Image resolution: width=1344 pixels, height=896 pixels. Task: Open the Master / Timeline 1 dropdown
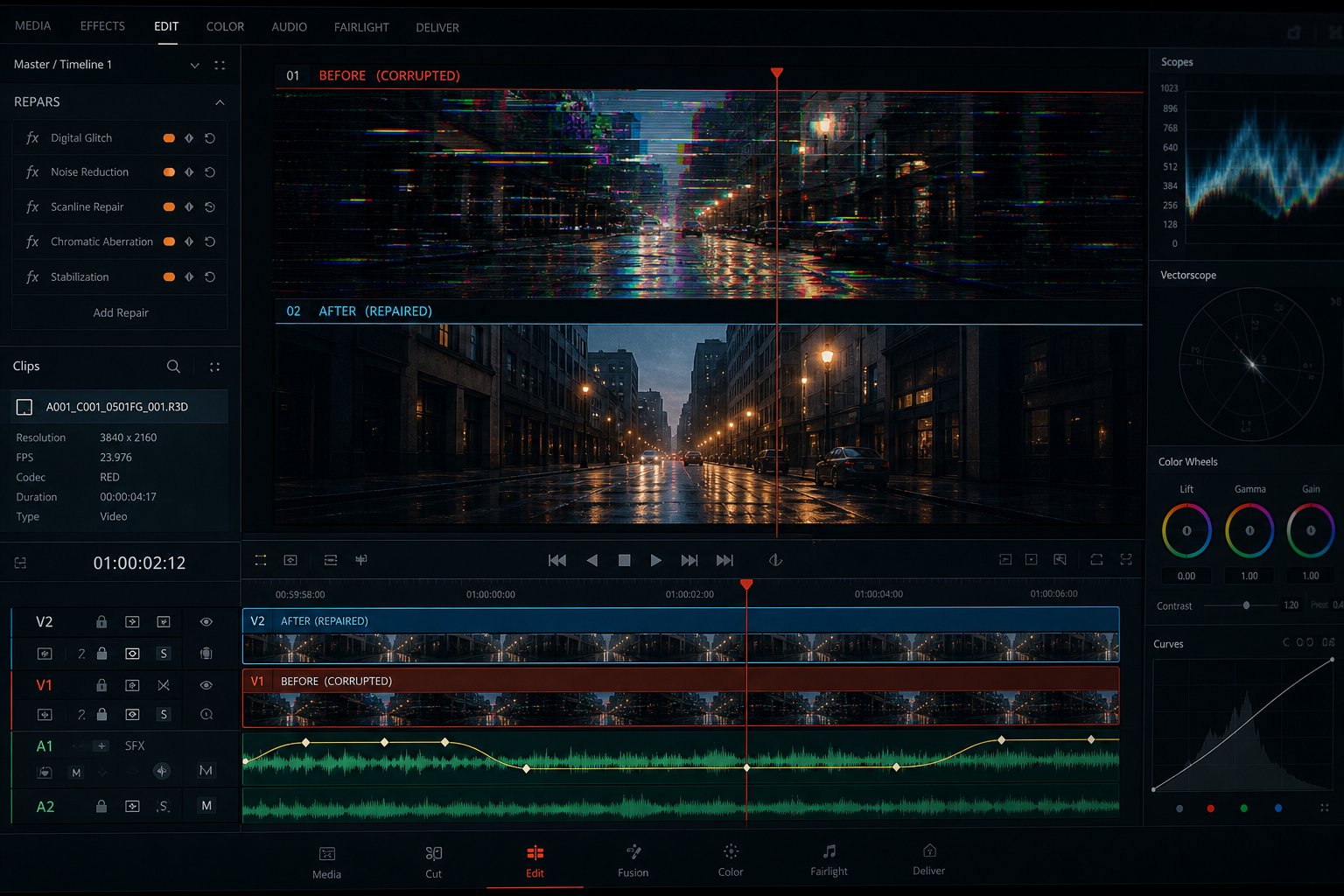coord(194,66)
